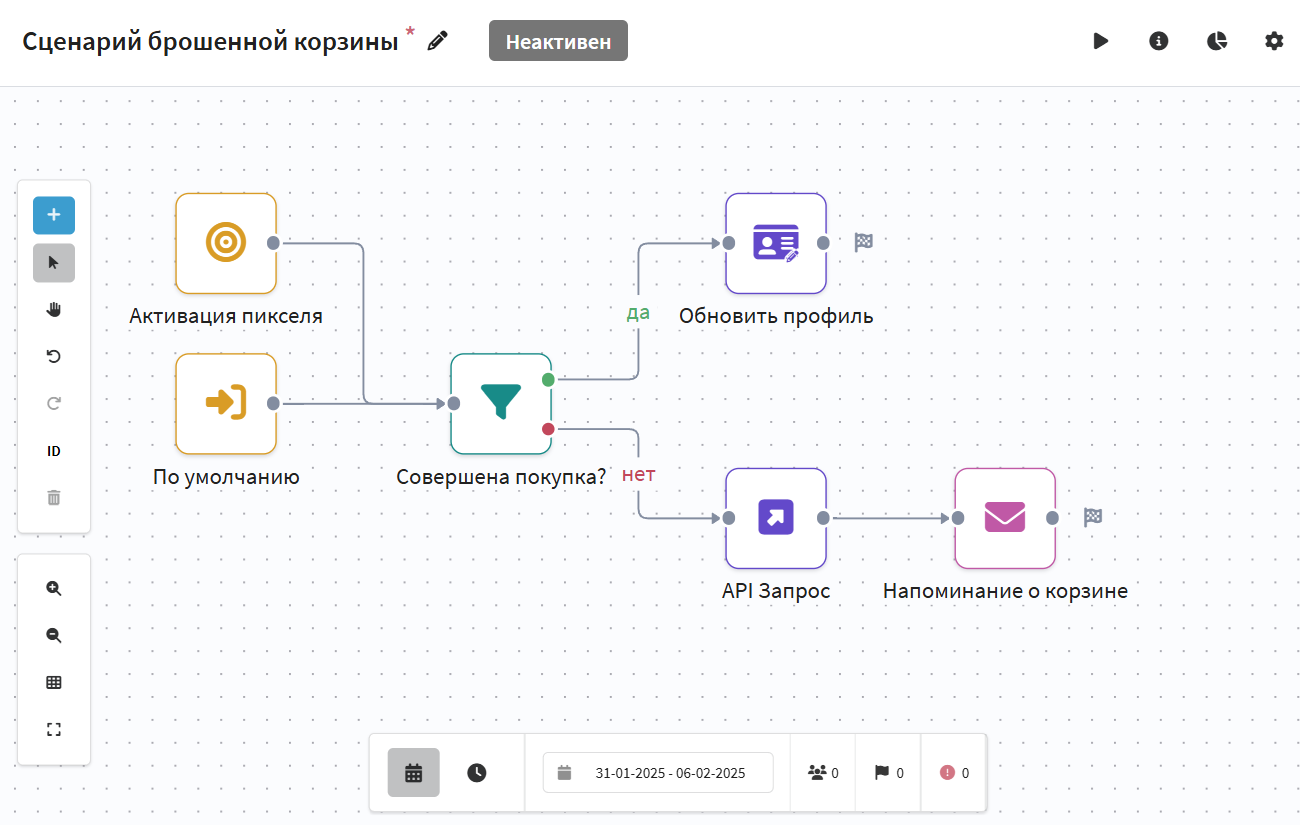The image size is (1300, 825).
Task: Click the 'да' branch label
Action: 638,312
